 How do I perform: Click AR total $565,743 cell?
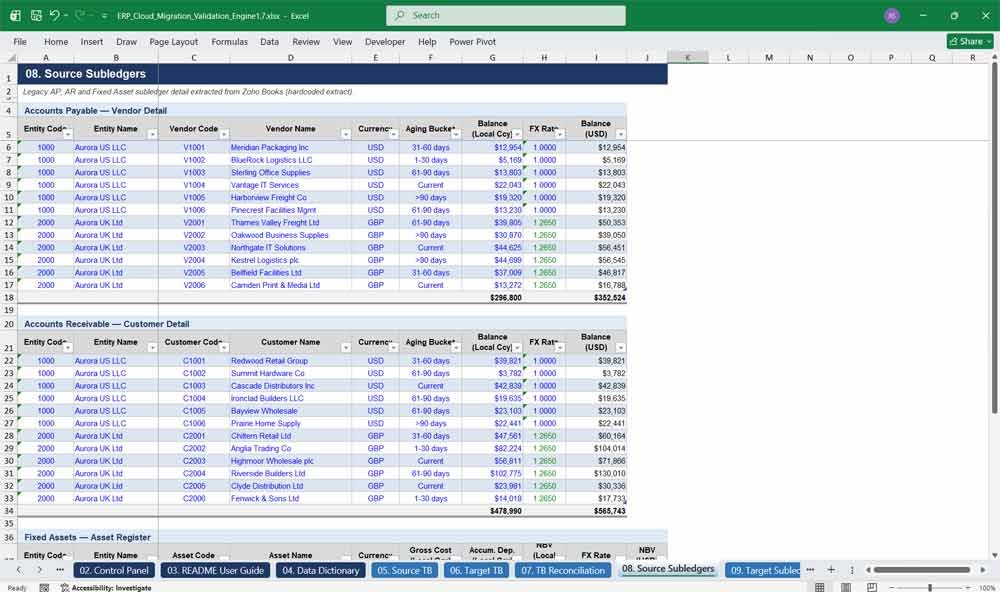[x=596, y=511]
